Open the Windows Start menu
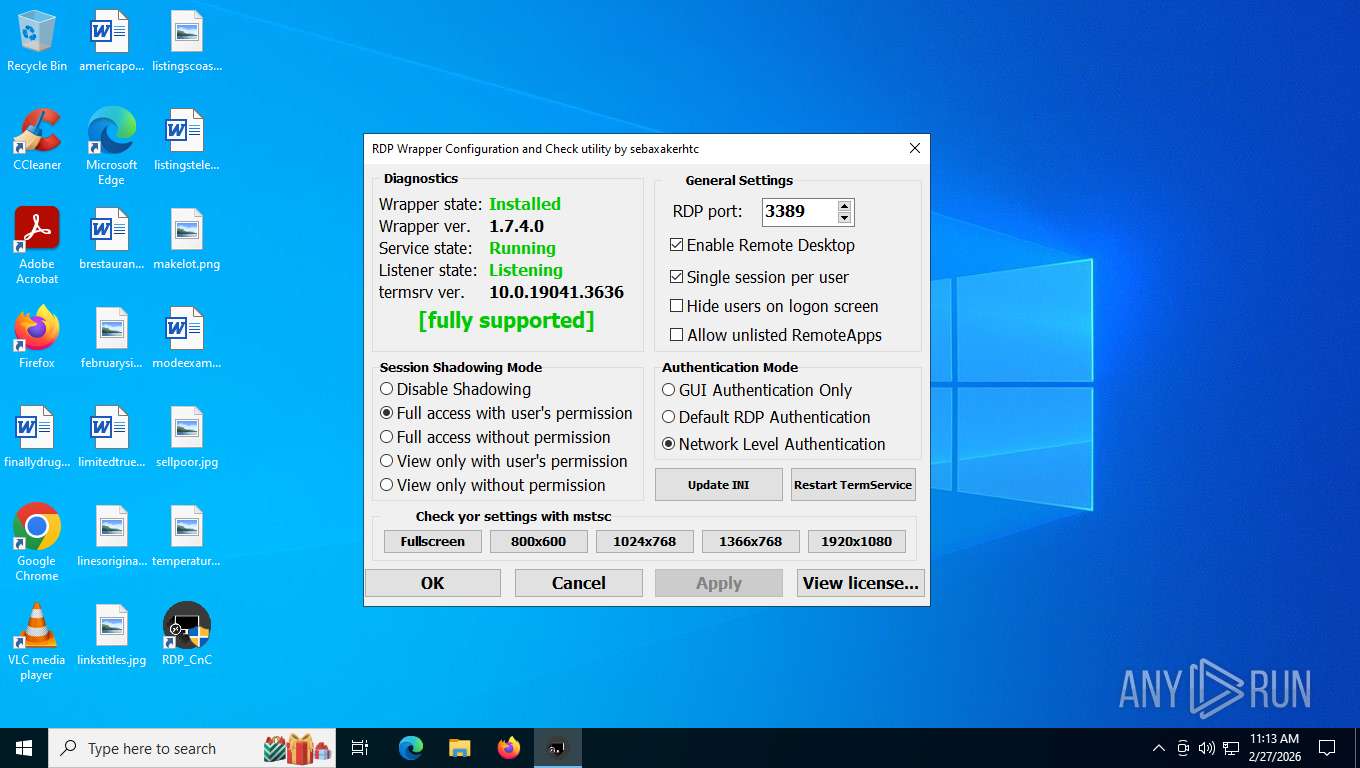The width and height of the screenshot is (1360, 768). [x=24, y=748]
